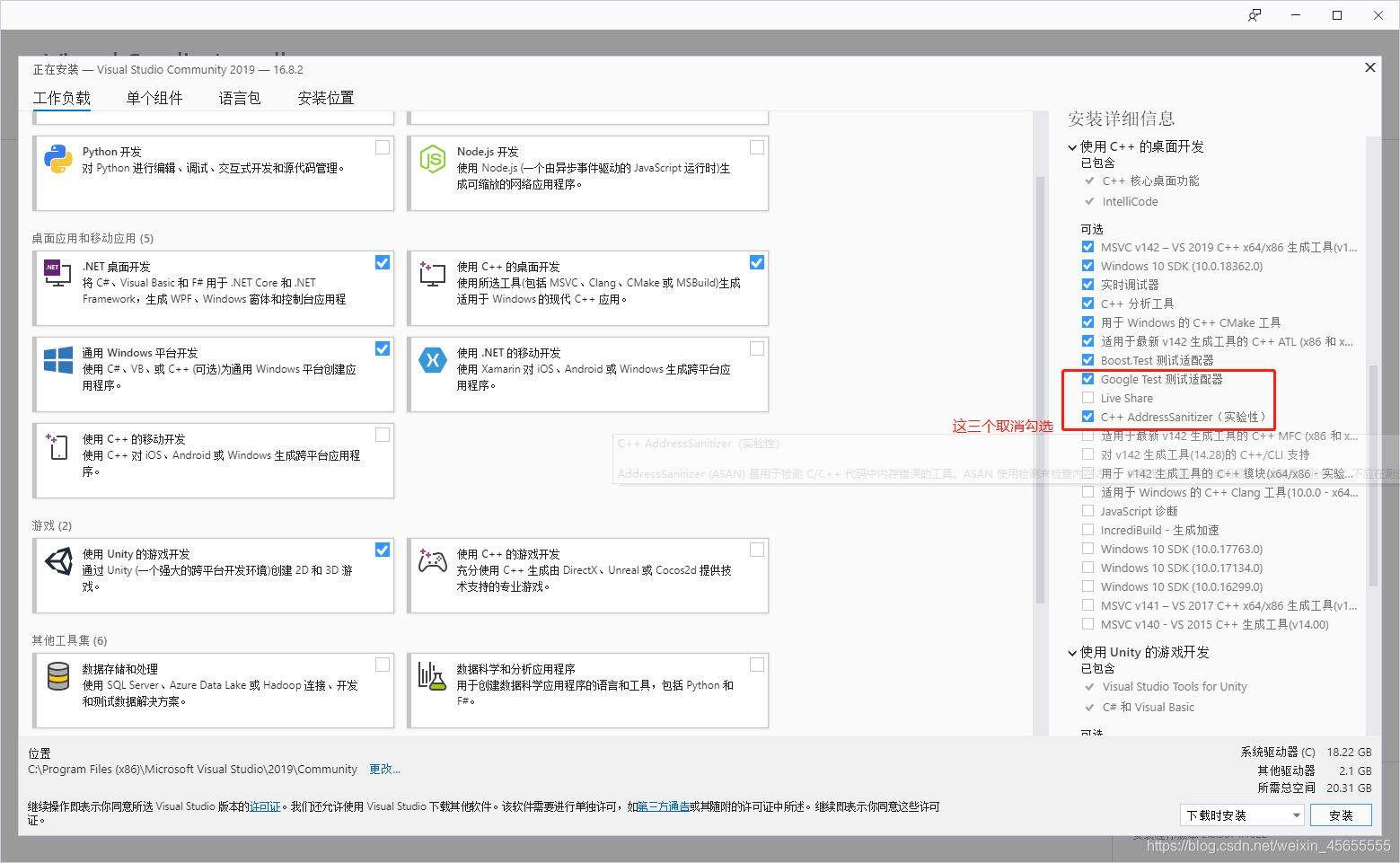
Task: Uncheck the .NET desktop development workload
Action: click(383, 262)
